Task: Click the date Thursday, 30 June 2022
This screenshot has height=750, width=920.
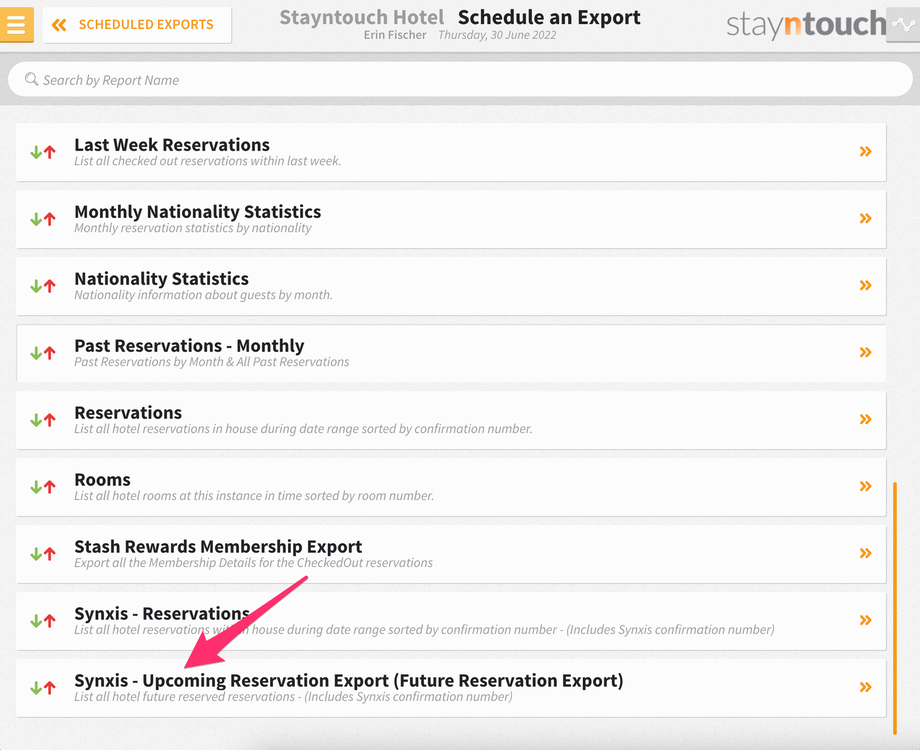Action: point(497,35)
